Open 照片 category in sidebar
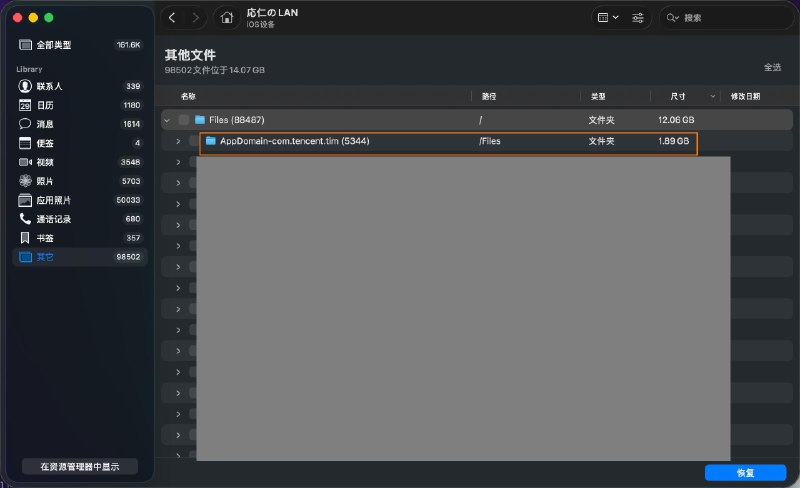Viewport: 800px width, 488px height. (x=80, y=181)
